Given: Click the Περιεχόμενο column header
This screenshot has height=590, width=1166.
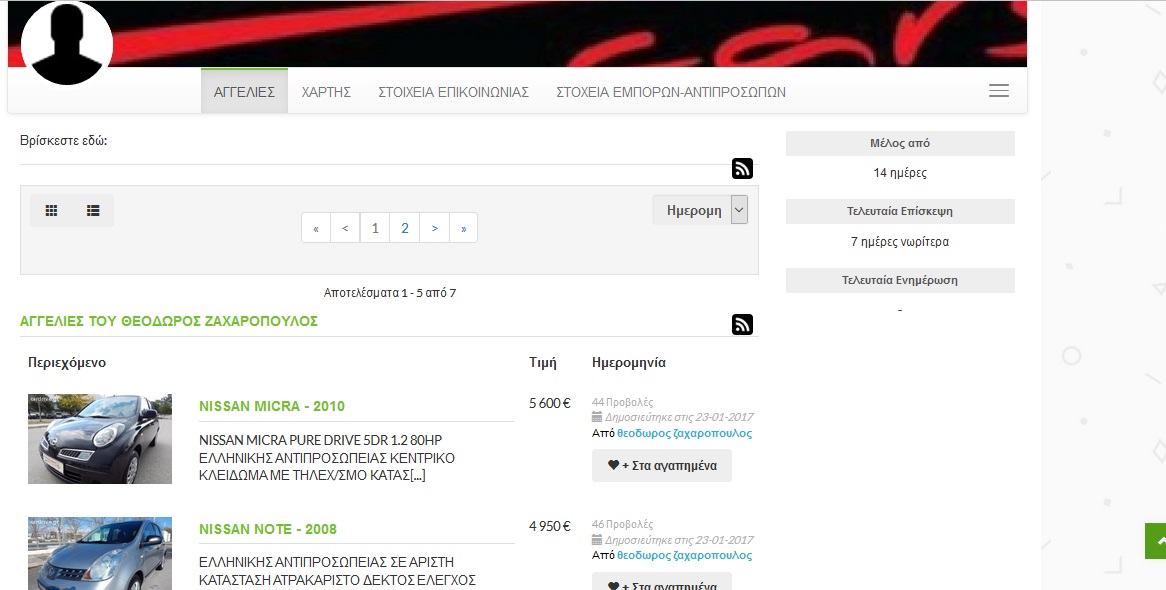Looking at the screenshot, I should click(x=67, y=363).
